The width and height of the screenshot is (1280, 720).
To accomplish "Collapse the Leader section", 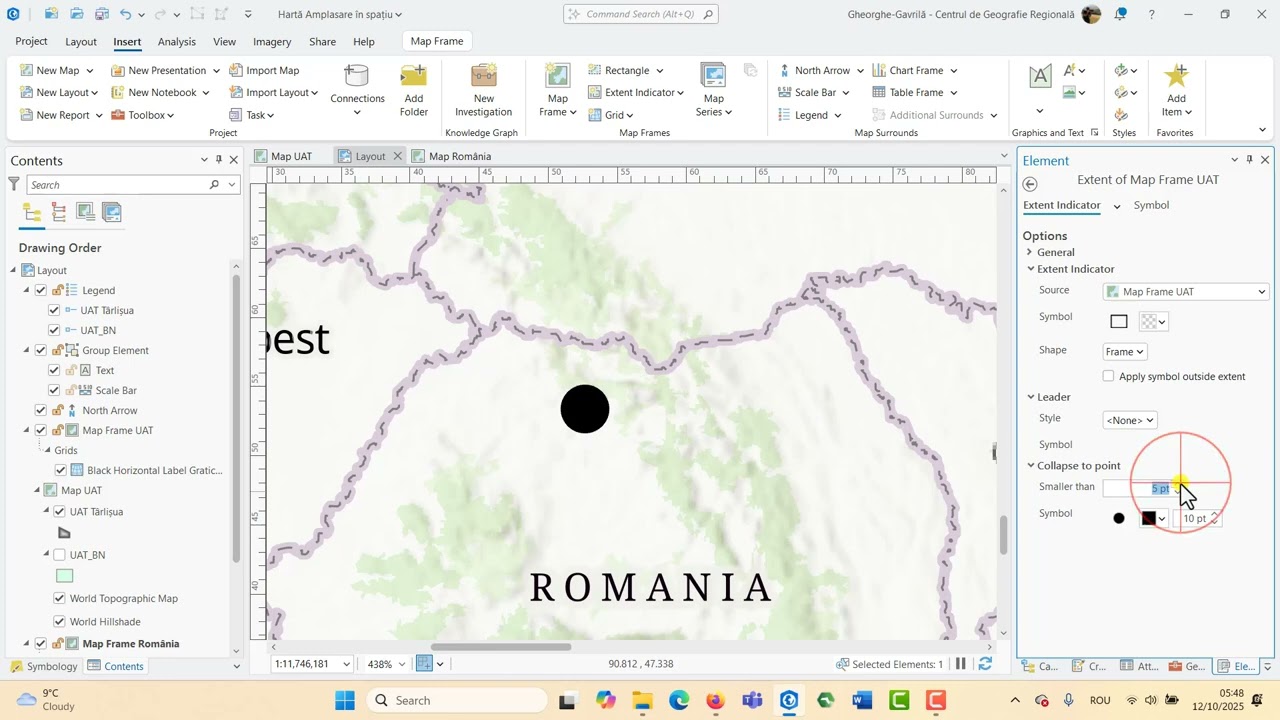I will (x=1031, y=397).
